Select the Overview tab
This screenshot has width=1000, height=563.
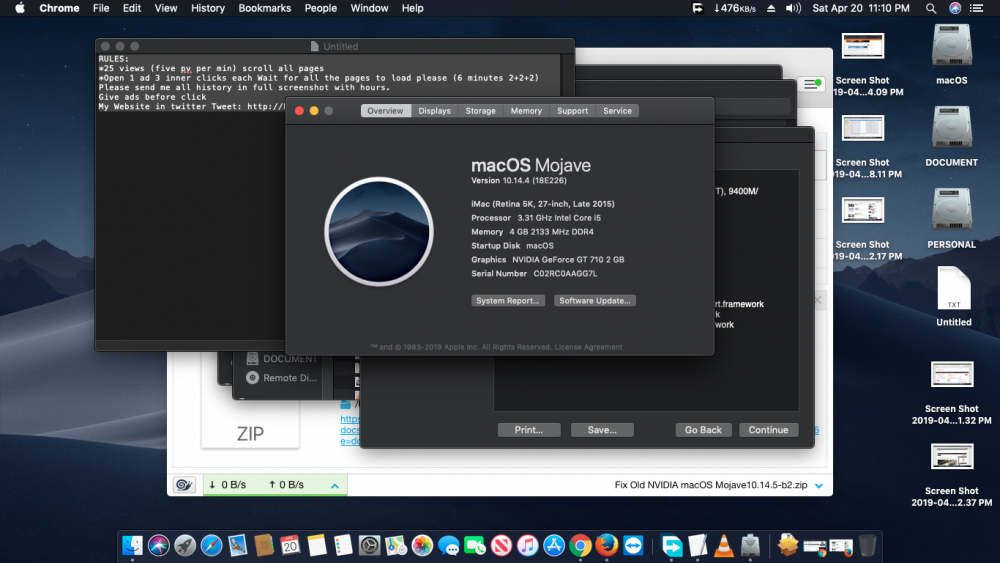(x=385, y=111)
